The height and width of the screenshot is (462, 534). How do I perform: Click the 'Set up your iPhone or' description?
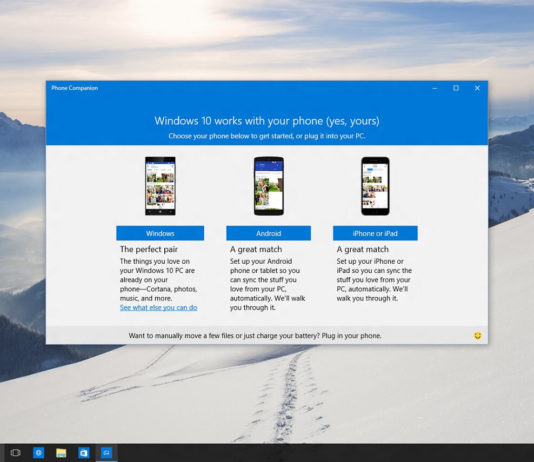pos(374,280)
